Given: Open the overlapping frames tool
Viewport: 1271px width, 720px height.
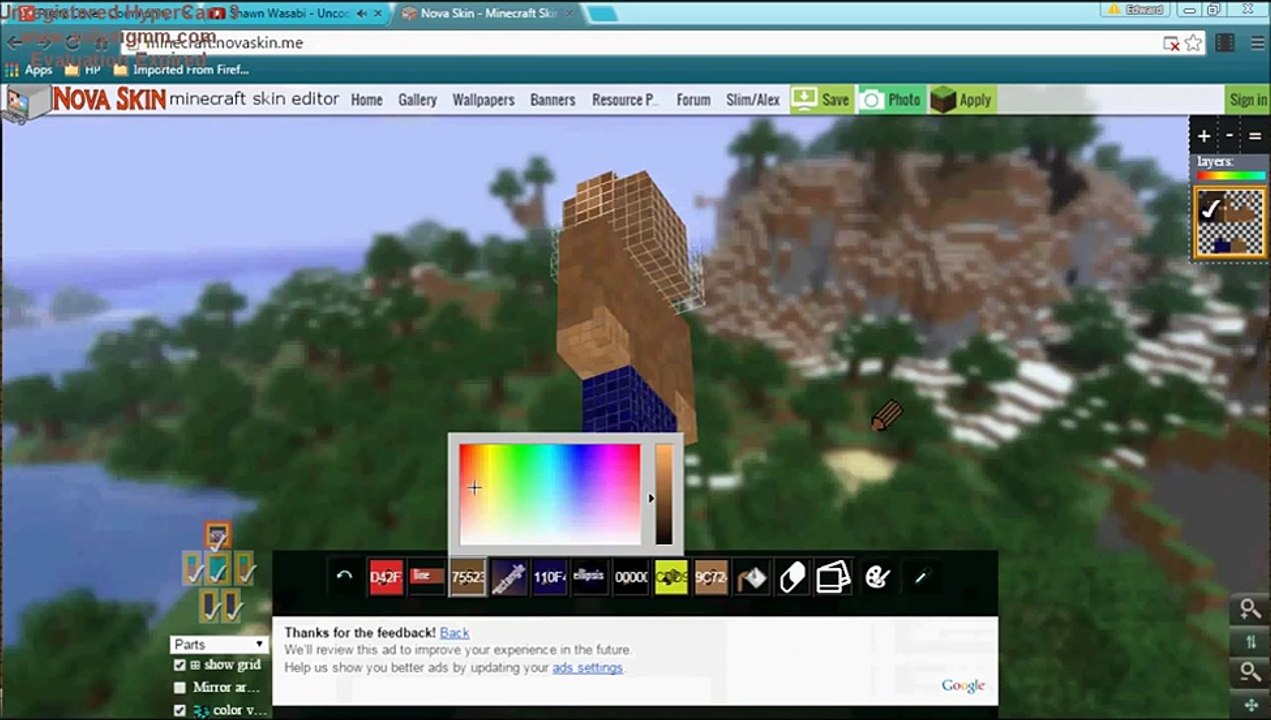Looking at the screenshot, I should (x=833, y=577).
